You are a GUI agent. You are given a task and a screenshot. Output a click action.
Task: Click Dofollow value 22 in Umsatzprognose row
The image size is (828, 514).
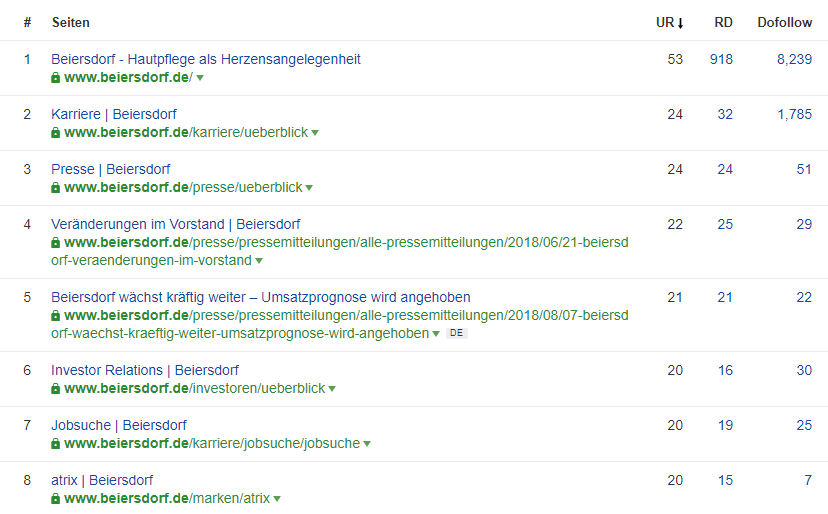(804, 297)
